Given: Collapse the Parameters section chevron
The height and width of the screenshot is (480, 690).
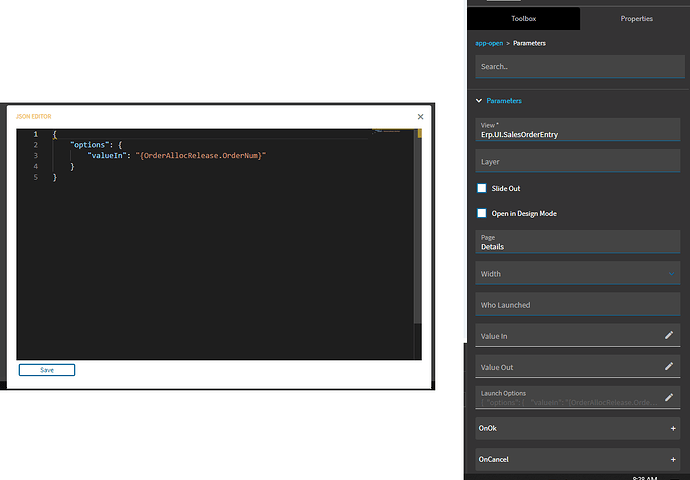Looking at the screenshot, I should pos(479,101).
